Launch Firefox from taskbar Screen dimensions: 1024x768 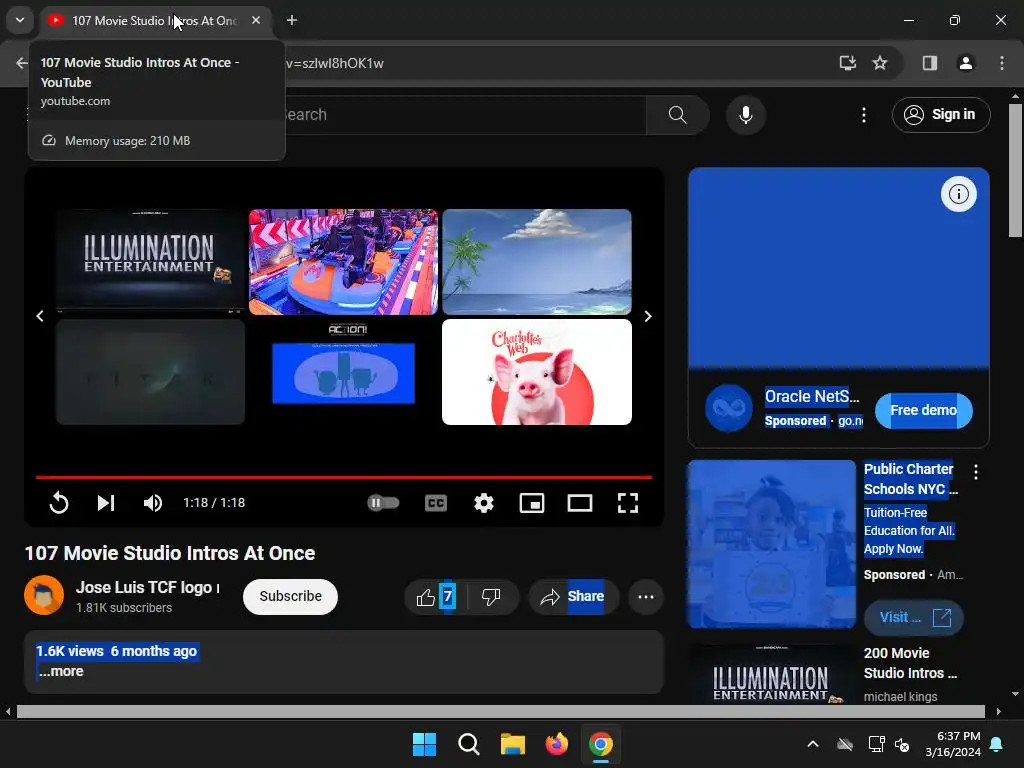556,744
